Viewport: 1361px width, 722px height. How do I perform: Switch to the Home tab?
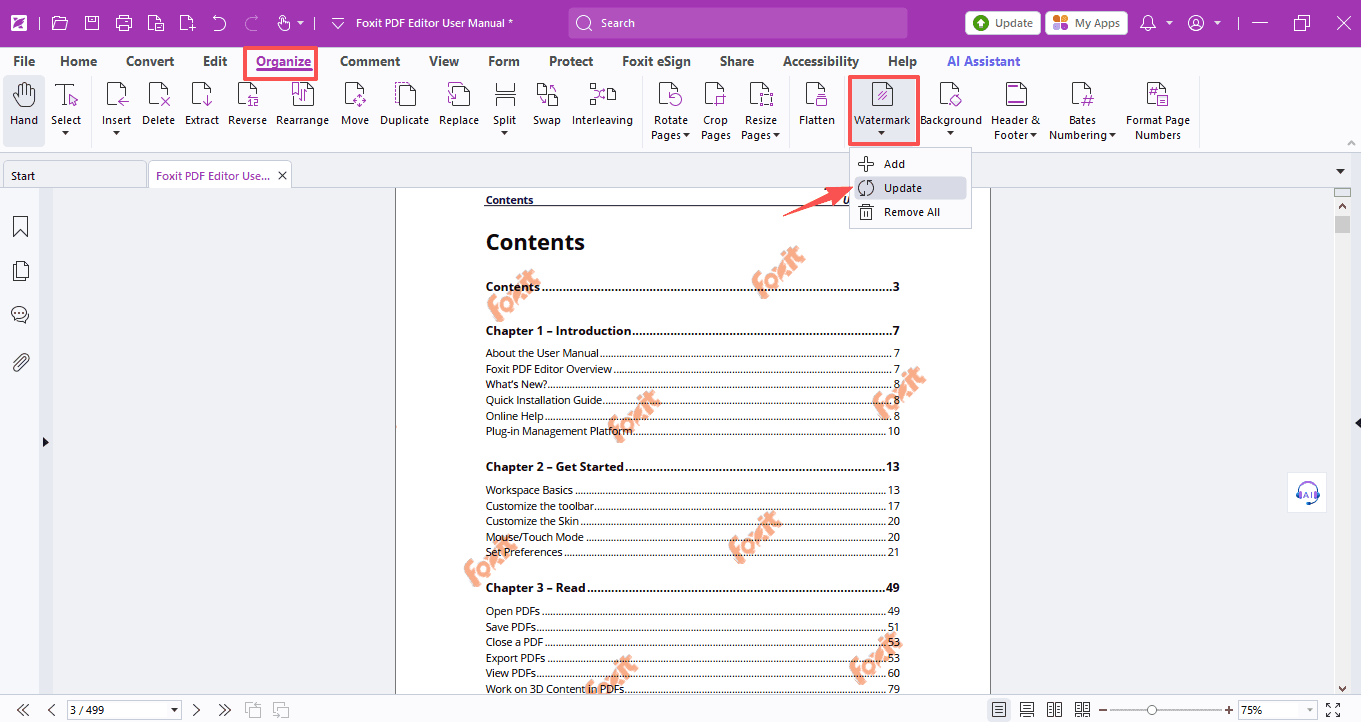tap(79, 61)
